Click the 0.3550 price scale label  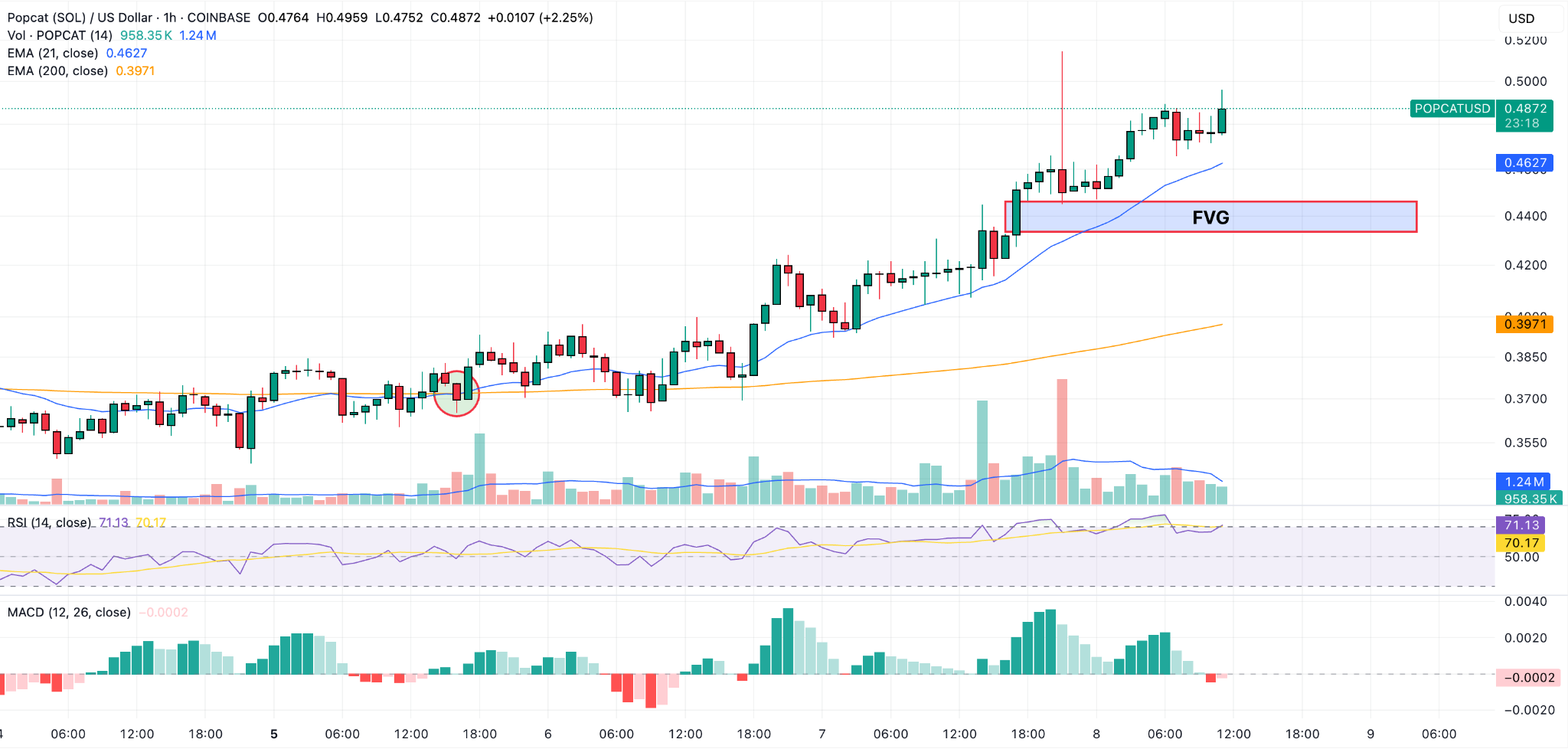[1525, 443]
